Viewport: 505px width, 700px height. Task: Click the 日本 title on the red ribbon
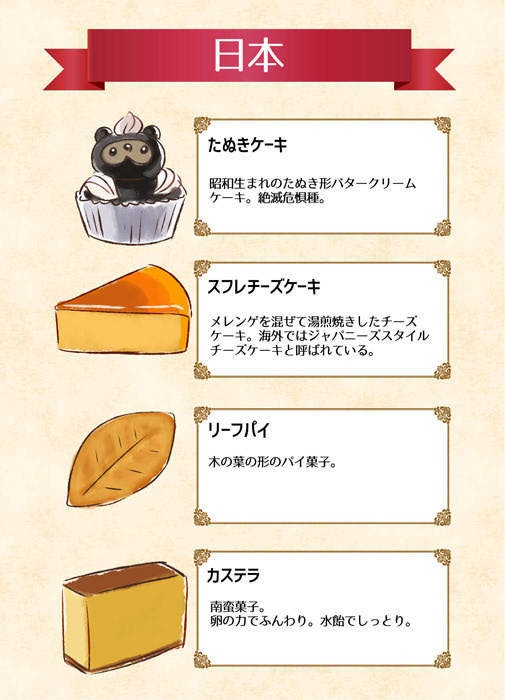point(249,56)
